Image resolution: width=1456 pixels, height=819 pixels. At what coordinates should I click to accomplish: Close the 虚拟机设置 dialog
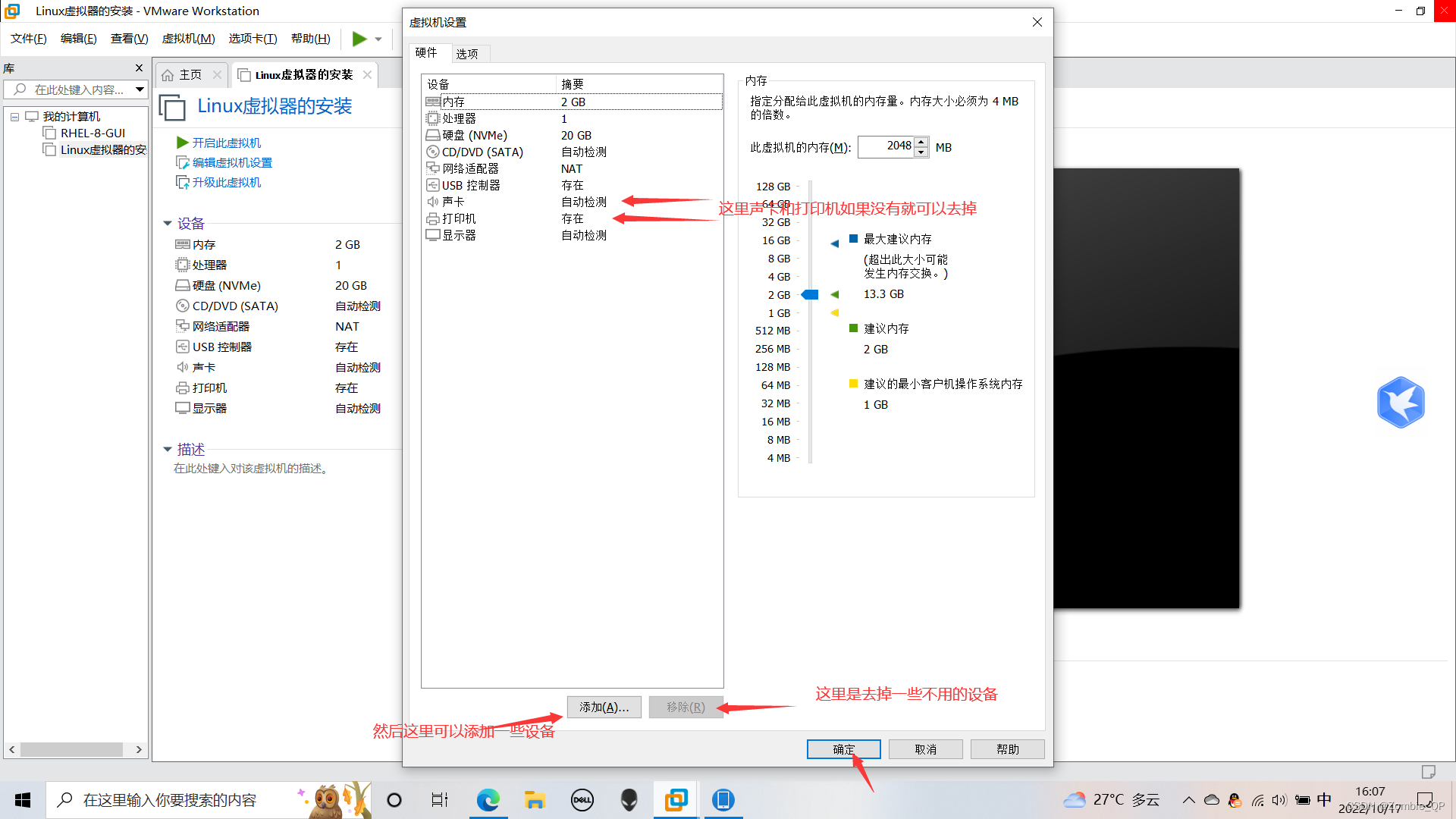coord(1037,22)
